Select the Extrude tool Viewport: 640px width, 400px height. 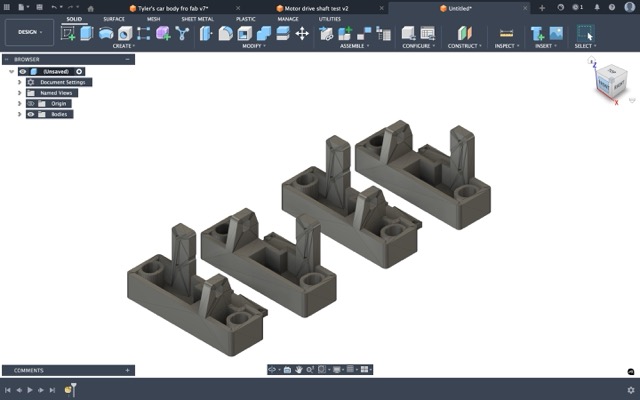(x=87, y=33)
